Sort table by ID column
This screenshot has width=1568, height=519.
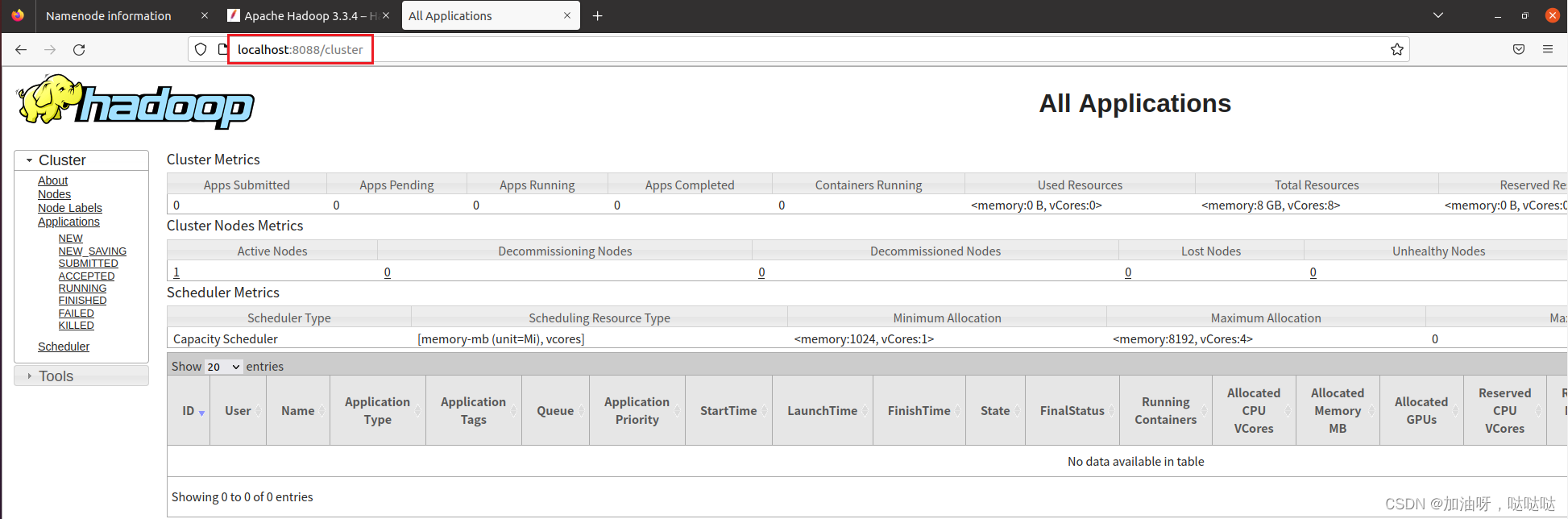tap(189, 411)
